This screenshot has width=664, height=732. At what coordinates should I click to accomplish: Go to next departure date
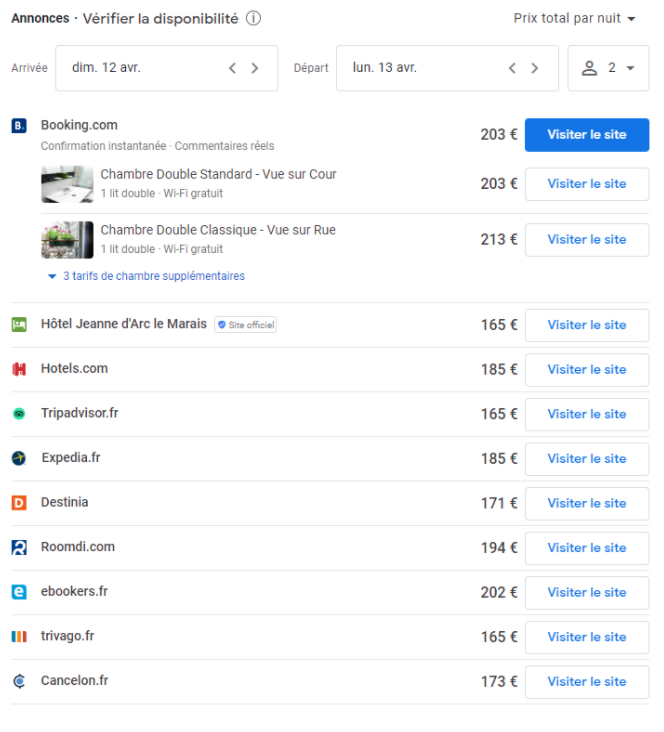point(535,68)
